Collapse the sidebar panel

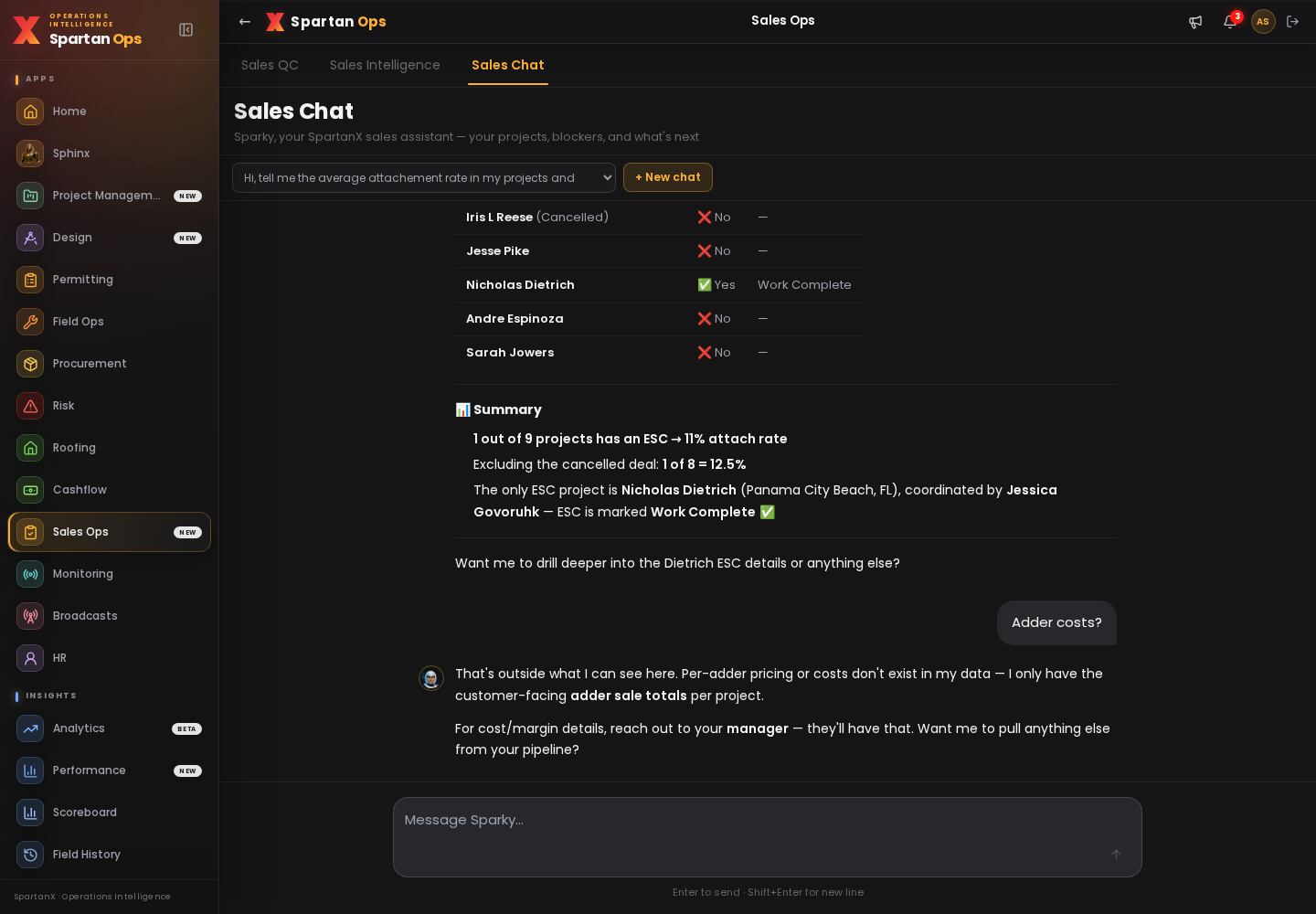click(x=186, y=30)
